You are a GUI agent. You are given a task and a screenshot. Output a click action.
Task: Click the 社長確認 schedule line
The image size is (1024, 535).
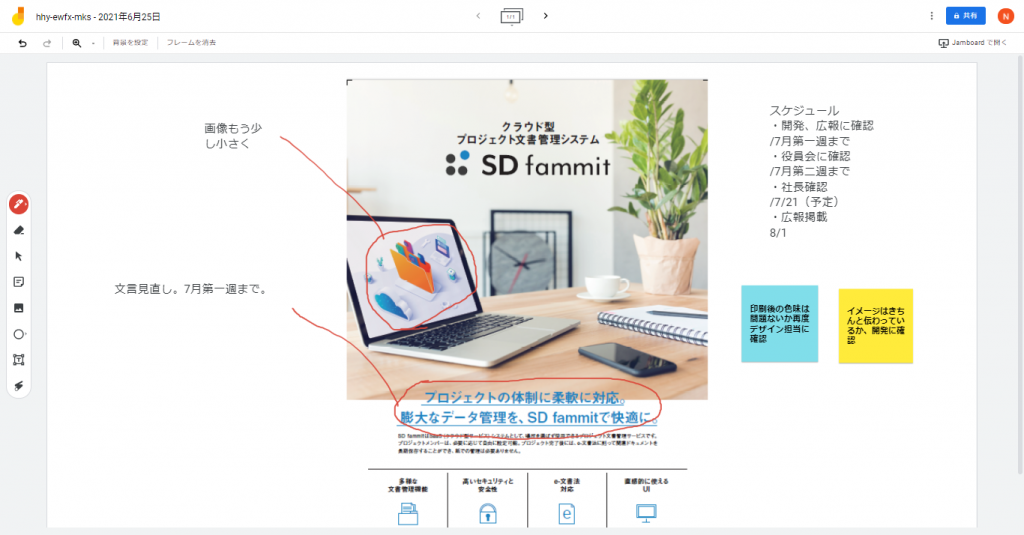point(799,187)
